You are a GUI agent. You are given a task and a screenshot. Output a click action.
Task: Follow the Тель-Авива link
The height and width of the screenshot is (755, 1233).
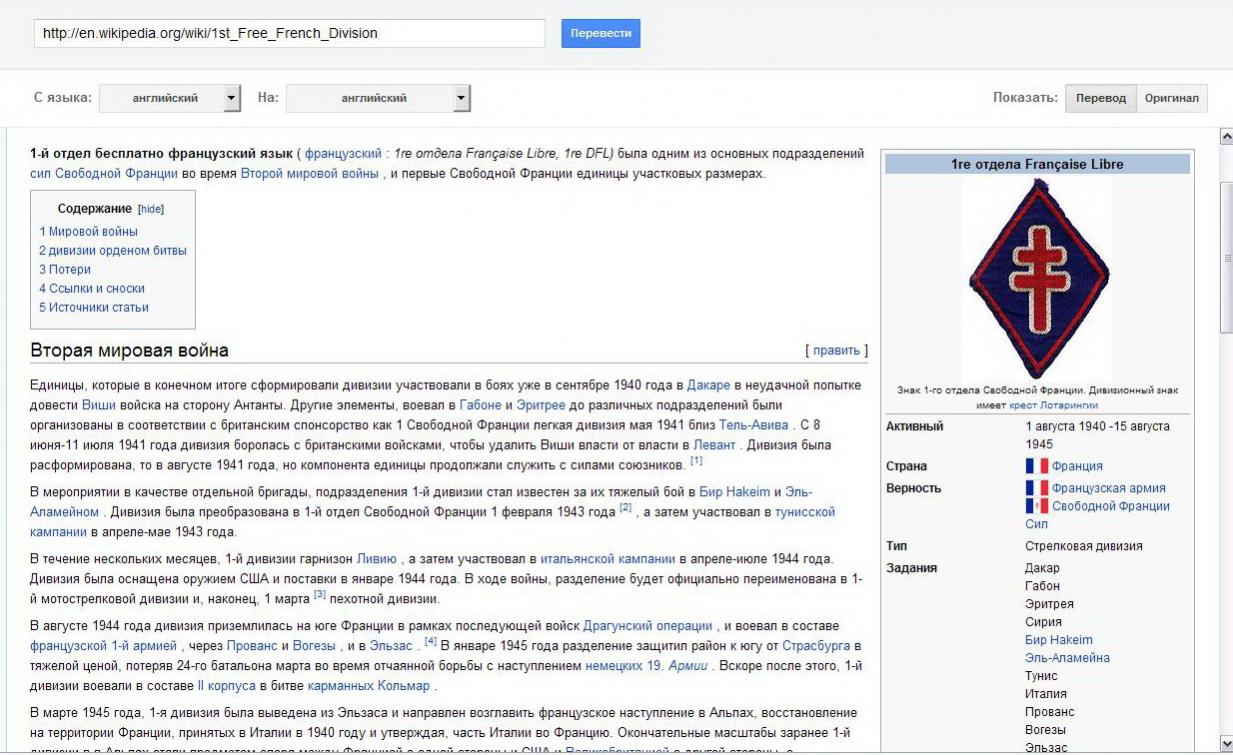[x=753, y=424]
